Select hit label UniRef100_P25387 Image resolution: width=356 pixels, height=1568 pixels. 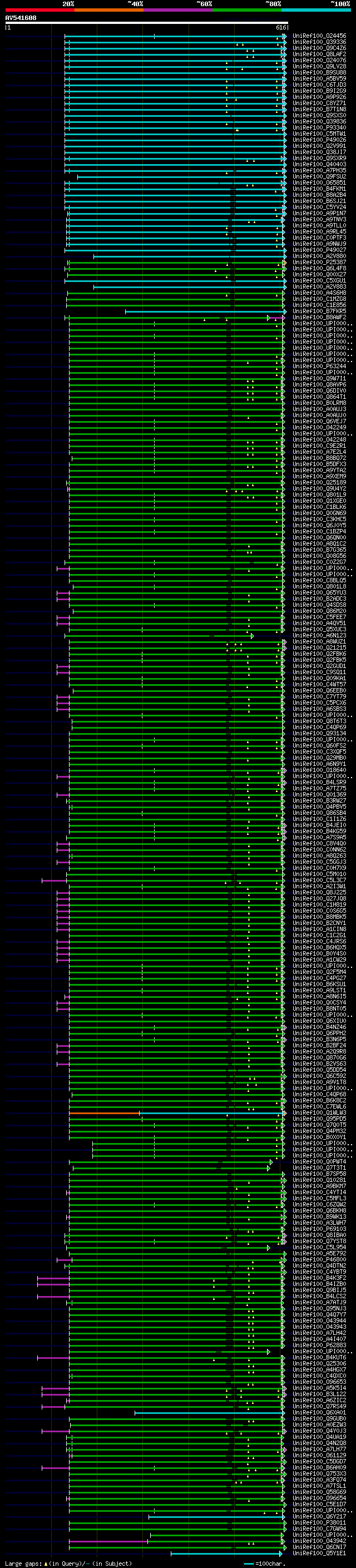tap(319, 263)
